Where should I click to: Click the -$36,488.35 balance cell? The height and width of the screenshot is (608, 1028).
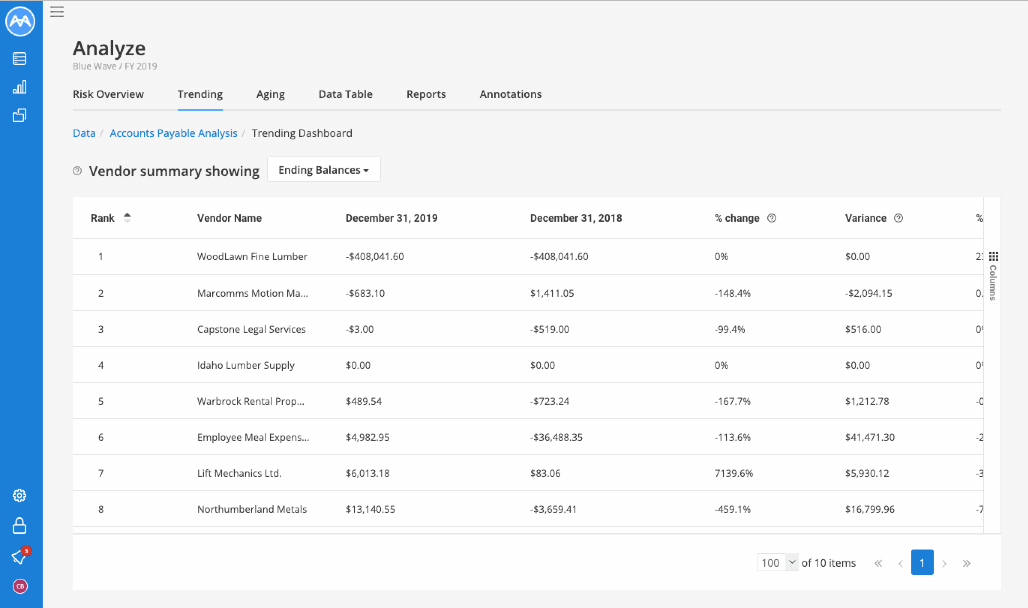(557, 437)
